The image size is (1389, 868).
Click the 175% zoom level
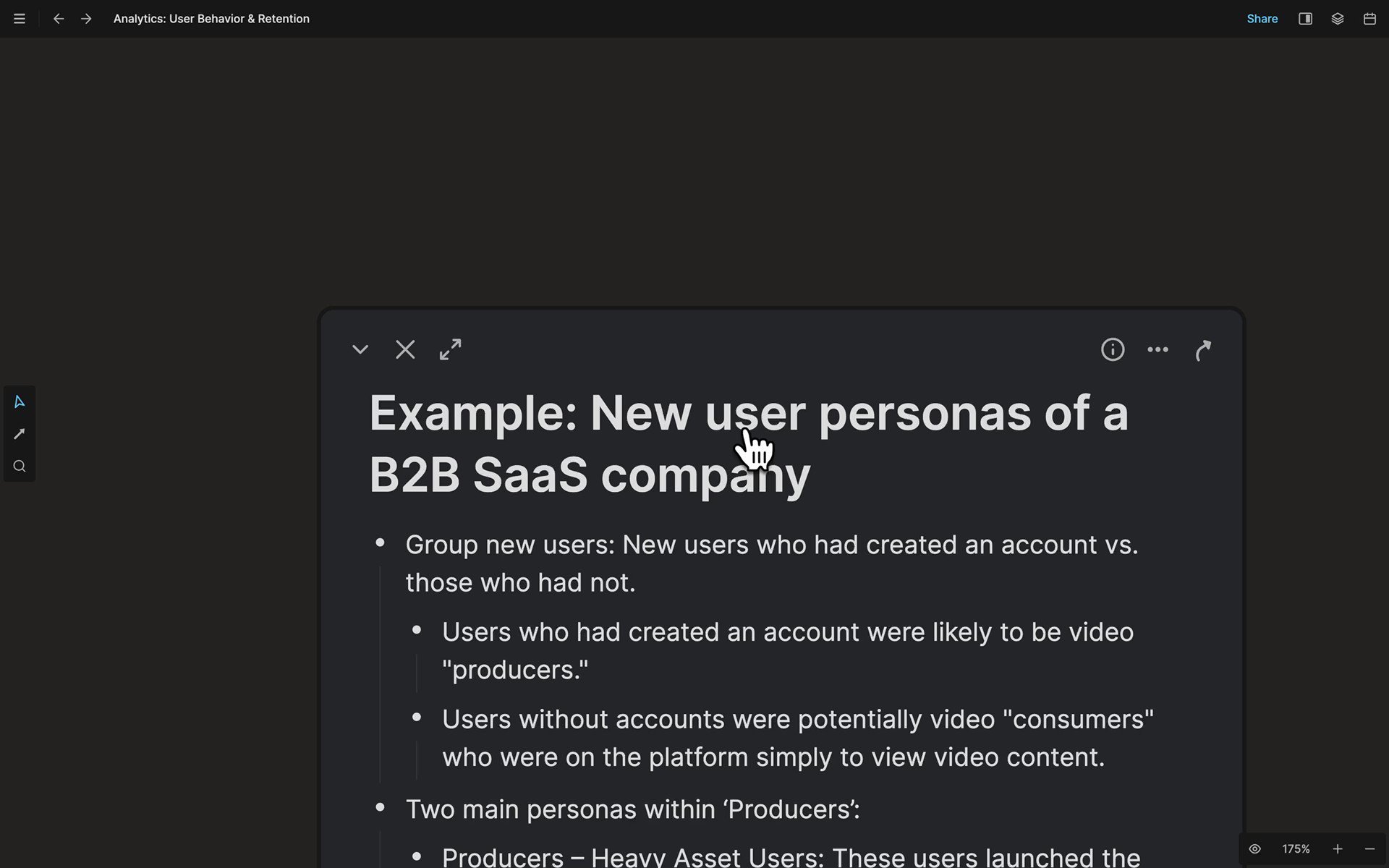click(x=1296, y=849)
